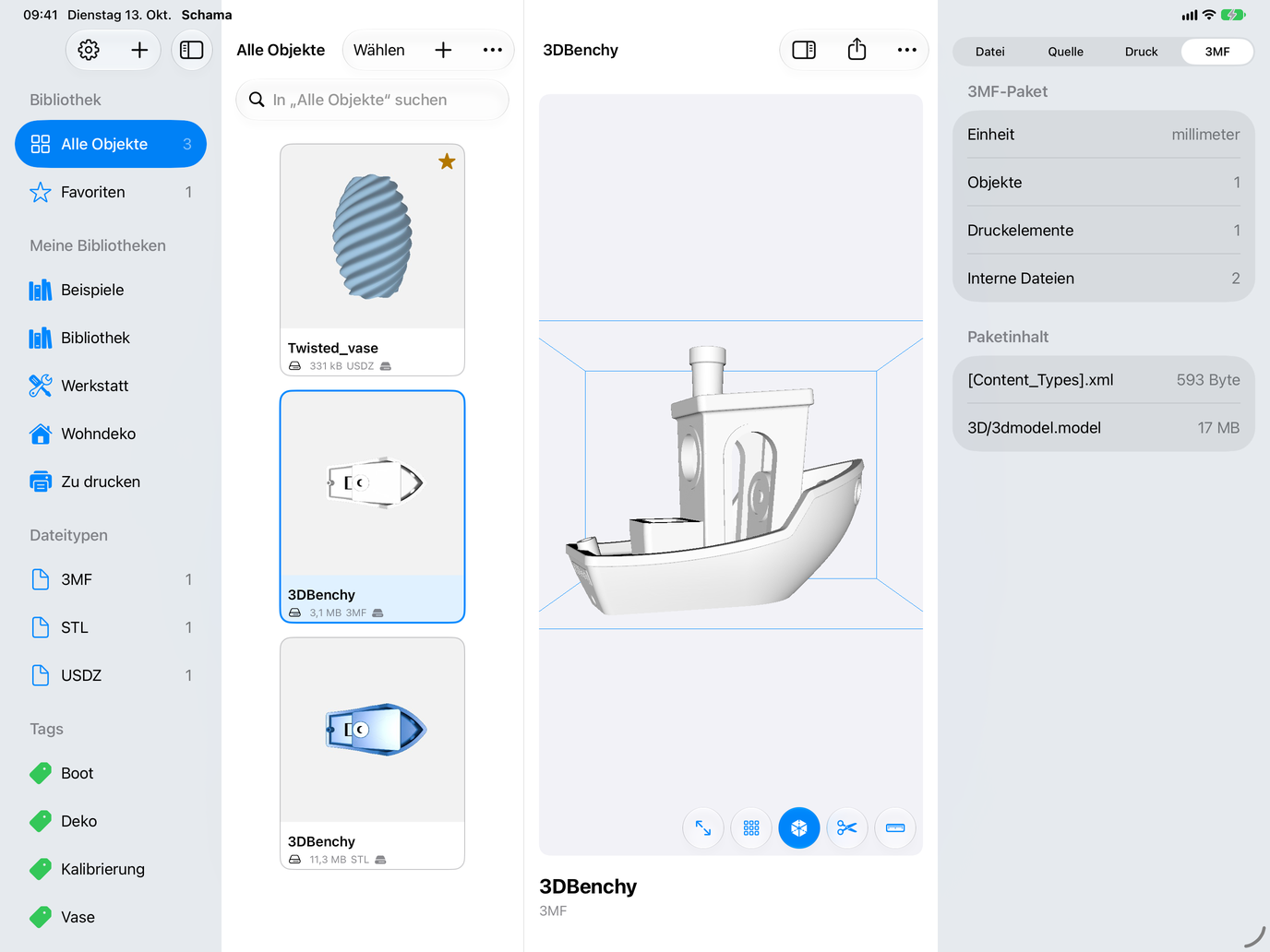Toggle favorite star on Twisted_vase
Screen dimensions: 1270x952
tap(447, 161)
